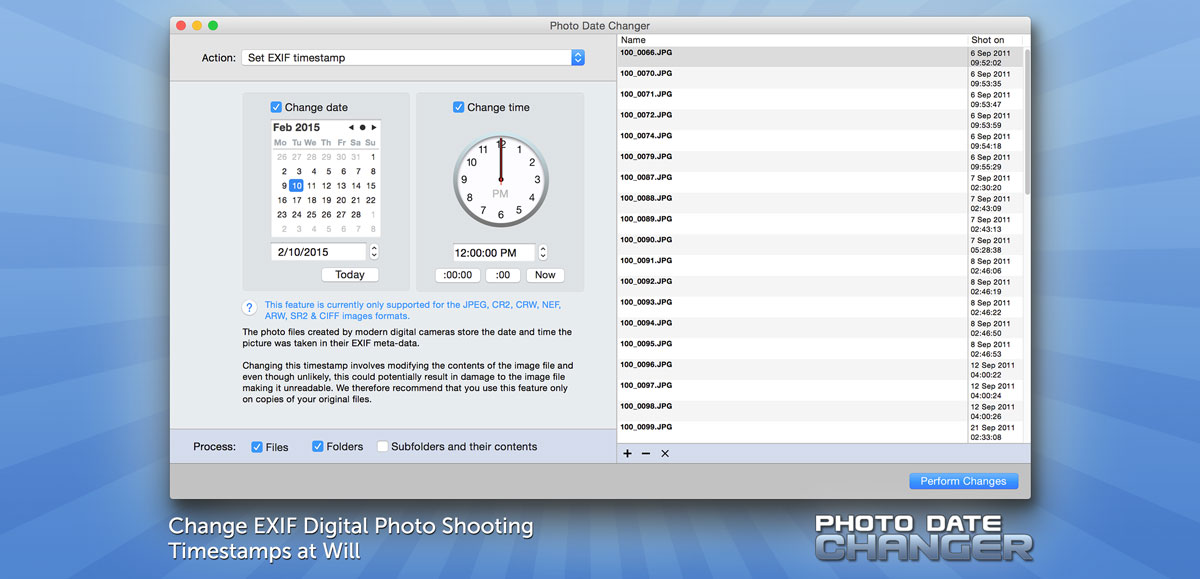
Task: Click the 12:00:00 PM time input field
Action: click(x=494, y=253)
